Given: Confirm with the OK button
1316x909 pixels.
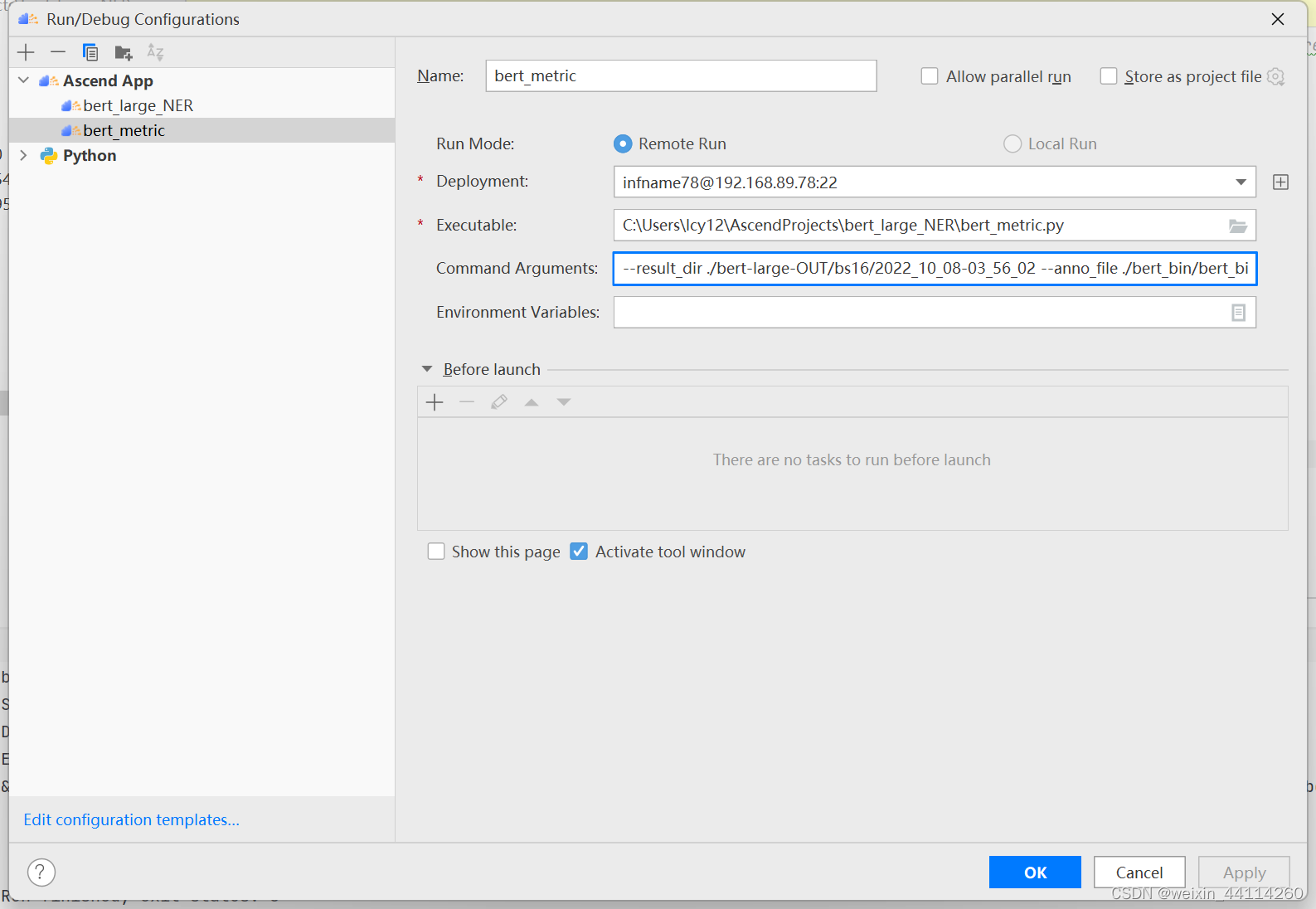Looking at the screenshot, I should 1035,873.
